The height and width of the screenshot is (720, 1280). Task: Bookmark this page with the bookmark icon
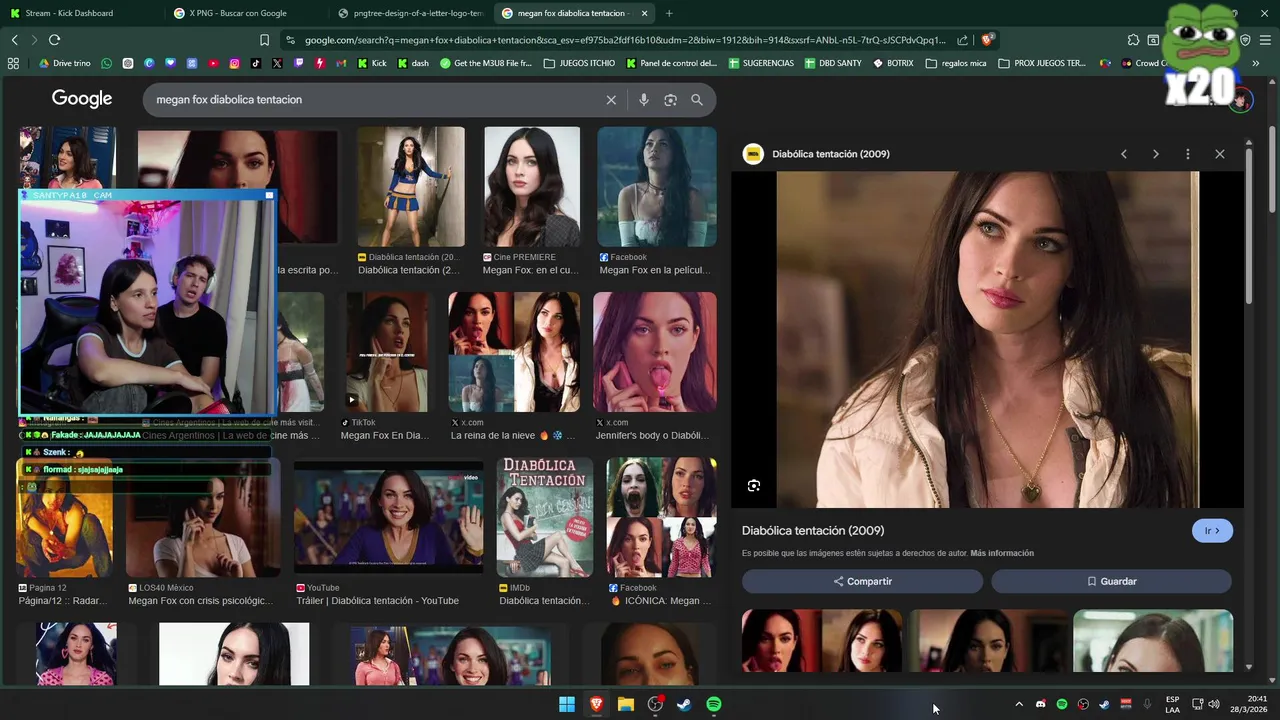coord(264,40)
